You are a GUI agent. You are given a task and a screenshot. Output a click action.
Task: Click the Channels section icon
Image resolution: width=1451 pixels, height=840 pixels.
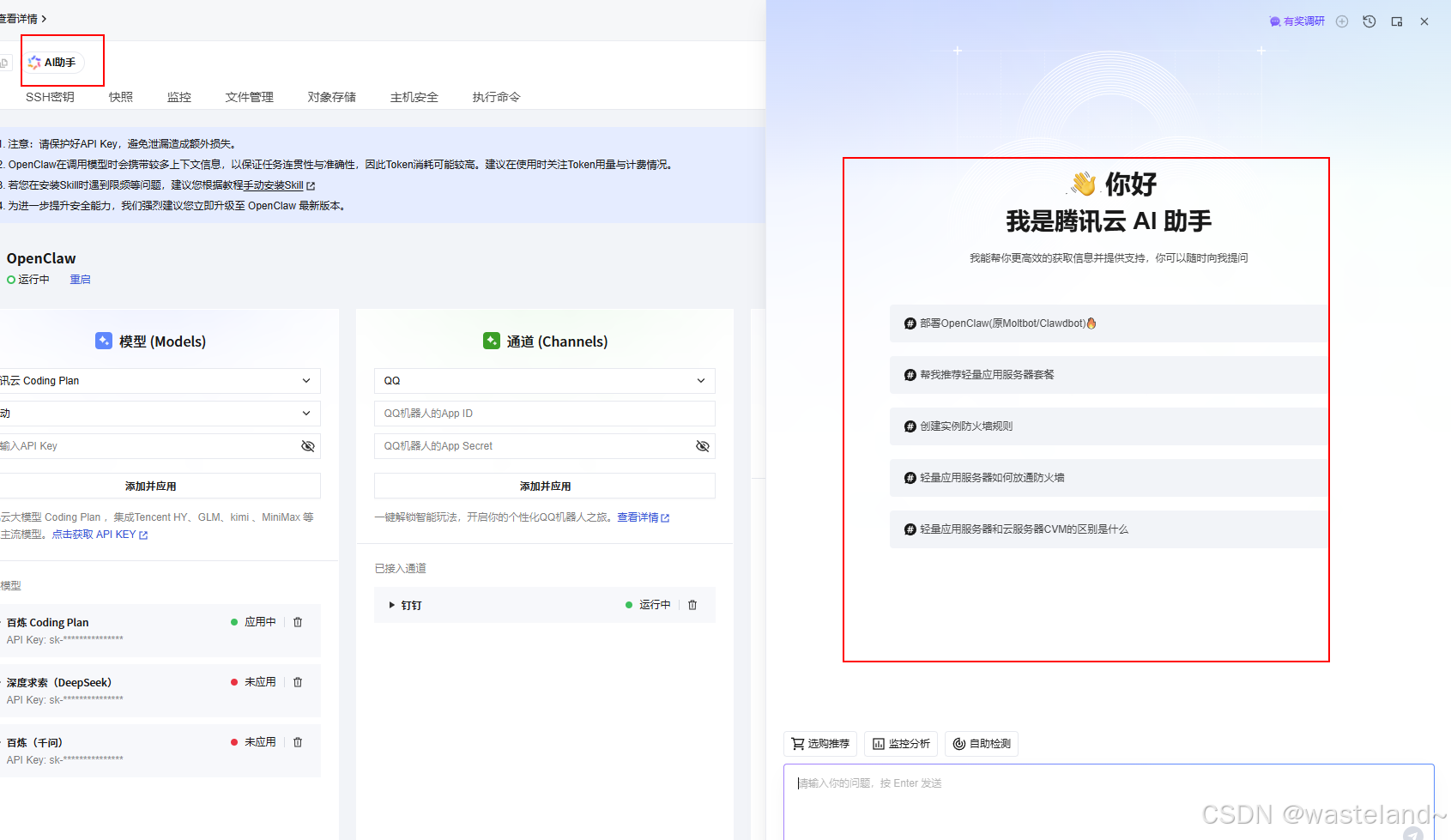[x=492, y=341]
